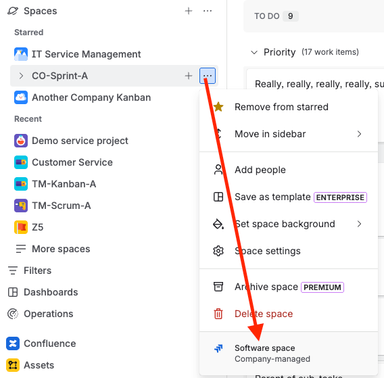This screenshot has height=378, width=384.
Task: Expand the Move in sidebar arrow
Action: coord(359,134)
